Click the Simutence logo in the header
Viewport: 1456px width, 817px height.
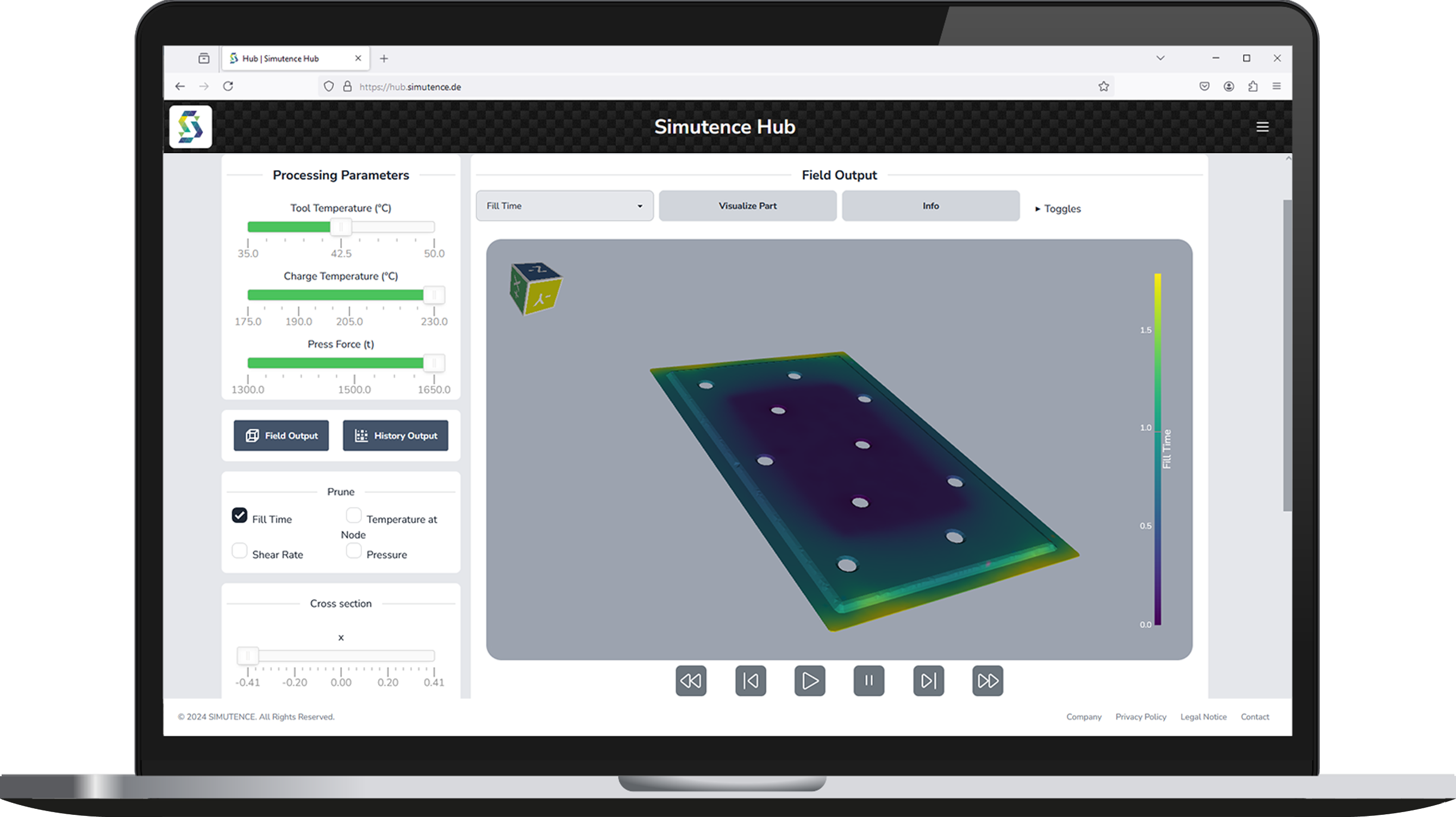pyautogui.click(x=190, y=127)
